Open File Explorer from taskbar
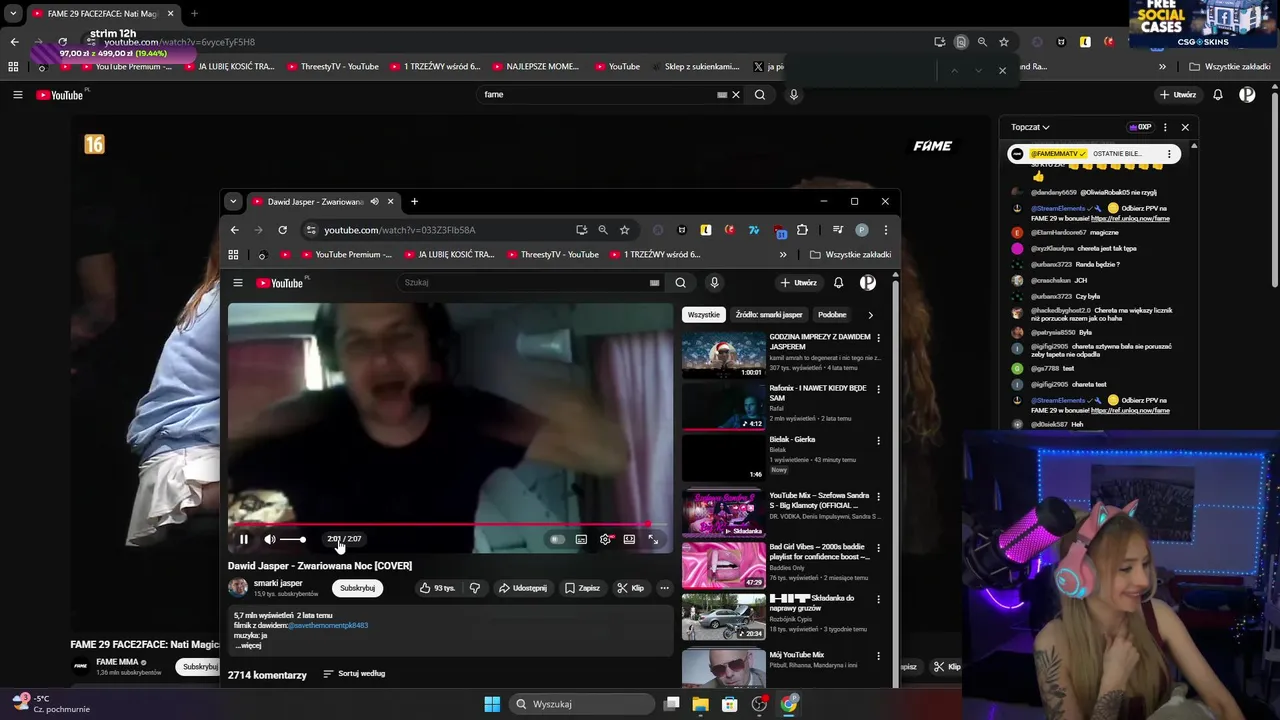The image size is (1280, 720). pos(701,704)
